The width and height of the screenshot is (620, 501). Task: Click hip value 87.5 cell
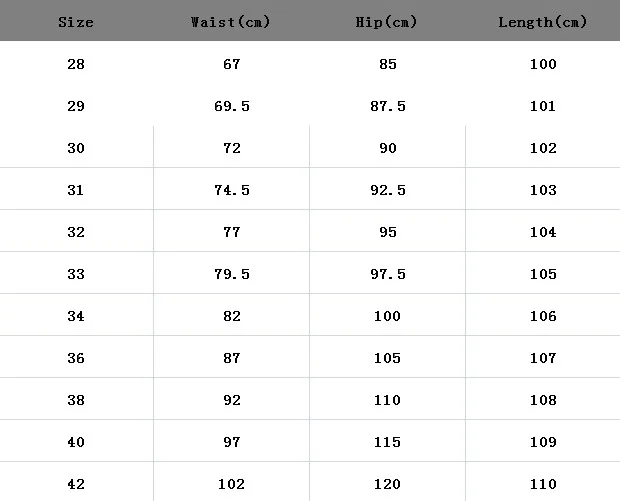point(388,106)
